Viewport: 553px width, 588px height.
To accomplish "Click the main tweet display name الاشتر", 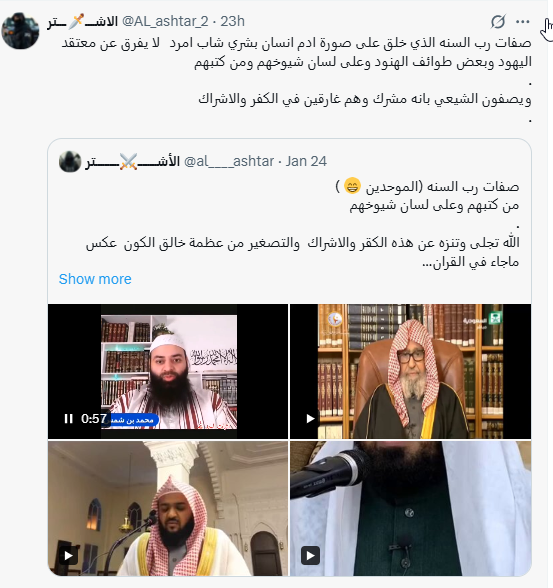I will pyautogui.click(x=82, y=21).
